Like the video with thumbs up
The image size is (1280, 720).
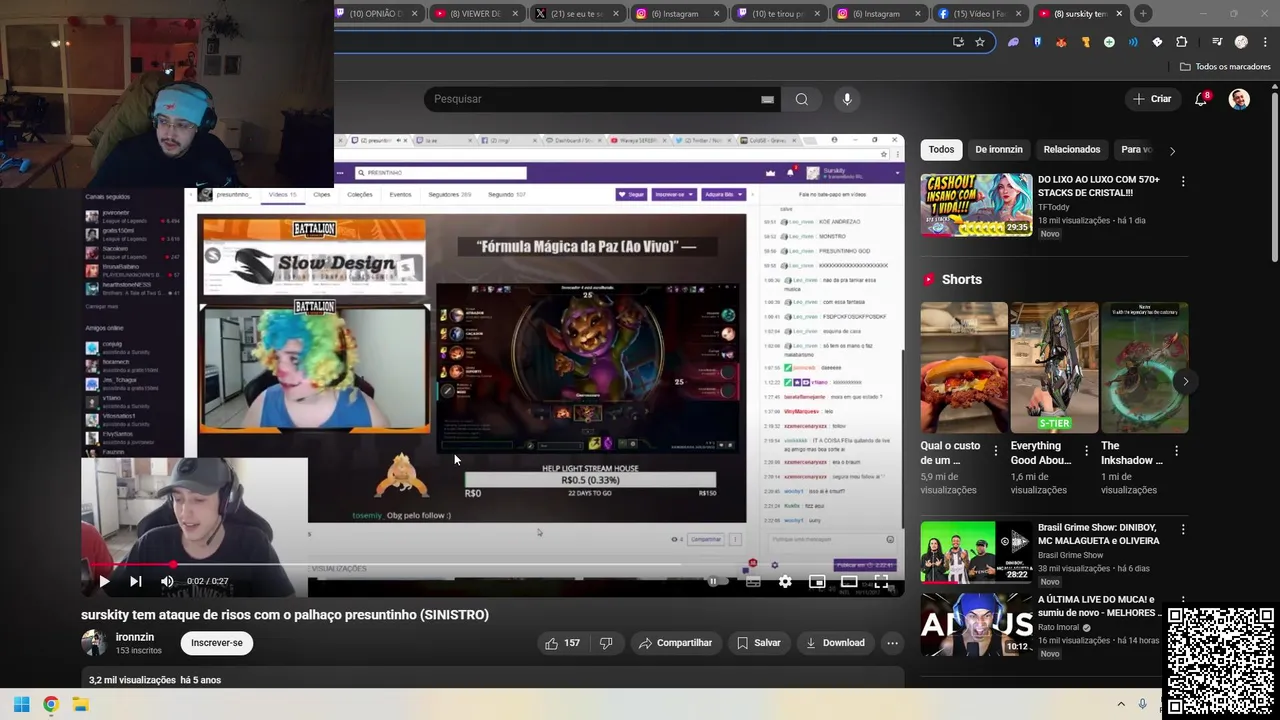click(562, 643)
